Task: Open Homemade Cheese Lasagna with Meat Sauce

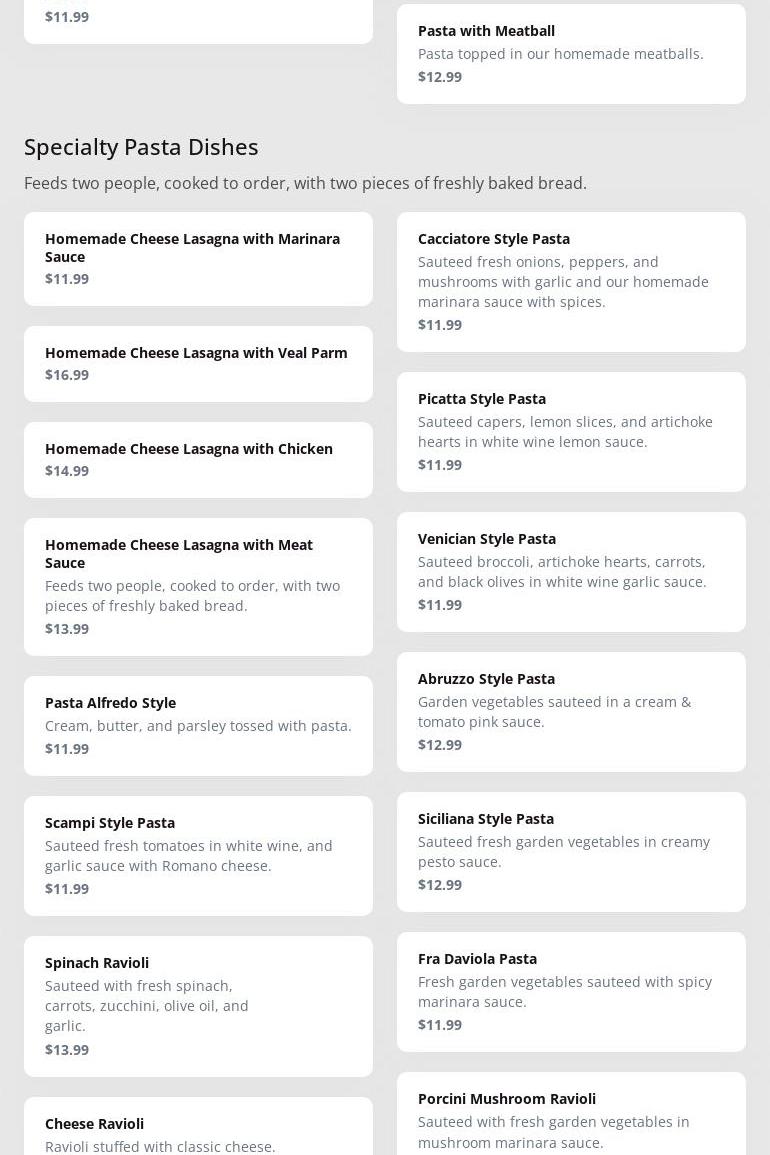Action: pyautogui.click(x=198, y=586)
